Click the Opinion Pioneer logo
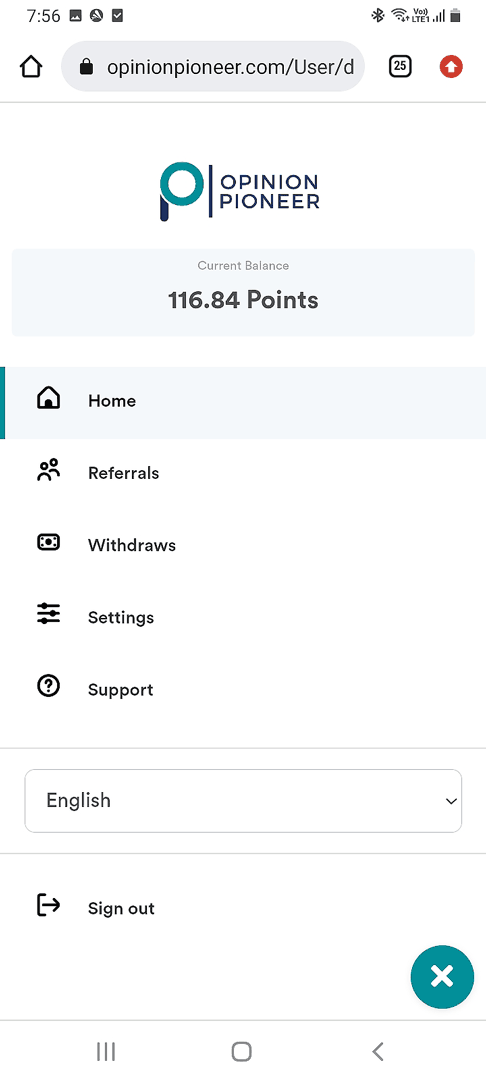This screenshot has height=1080, width=486. pyautogui.click(x=240, y=191)
